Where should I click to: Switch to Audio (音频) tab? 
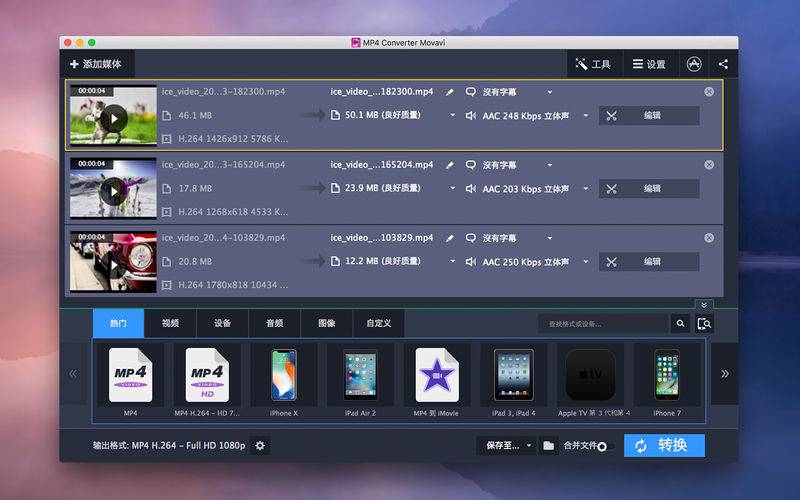(274, 323)
